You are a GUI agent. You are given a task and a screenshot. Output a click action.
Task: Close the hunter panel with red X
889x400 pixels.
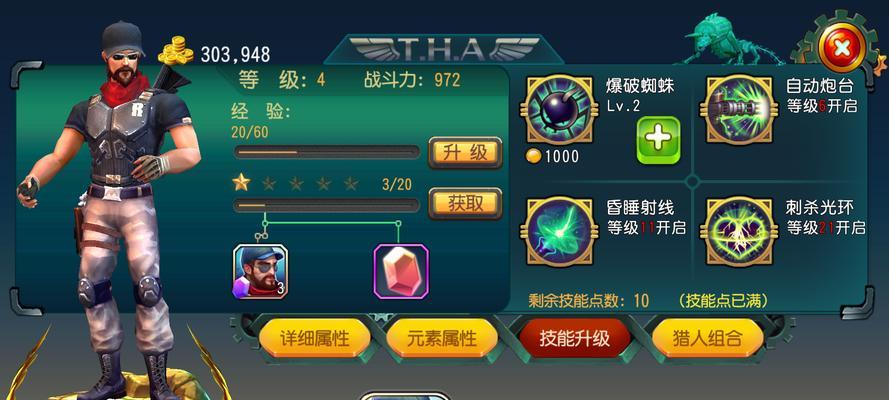coord(841,48)
